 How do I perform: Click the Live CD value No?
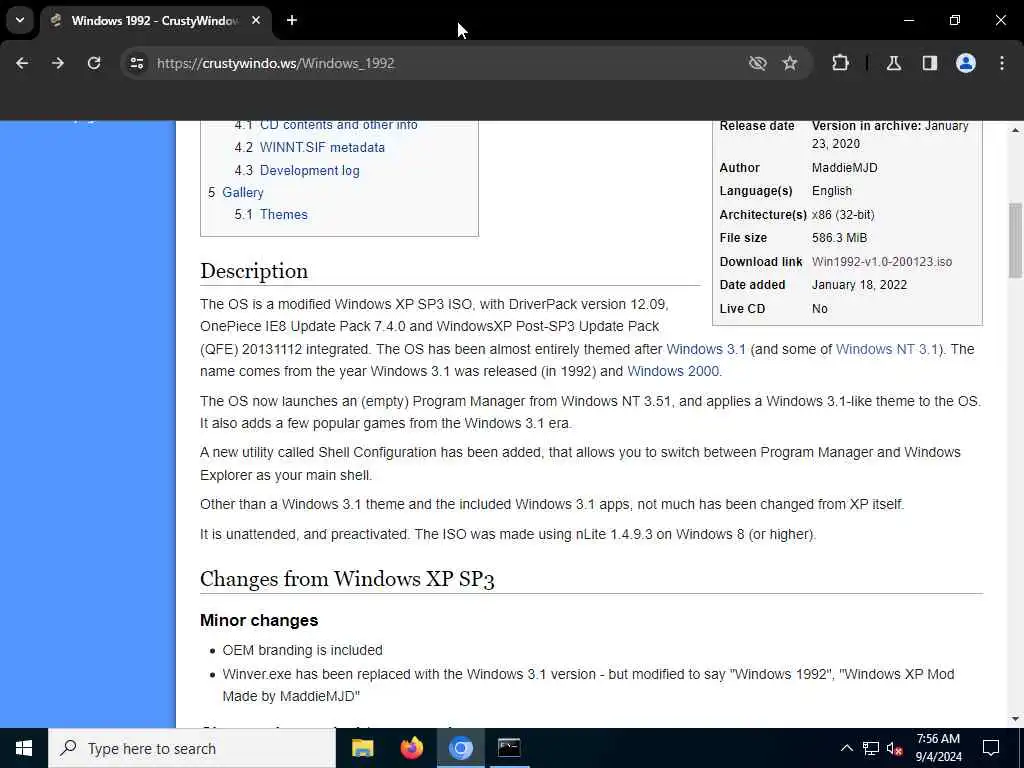pos(820,309)
